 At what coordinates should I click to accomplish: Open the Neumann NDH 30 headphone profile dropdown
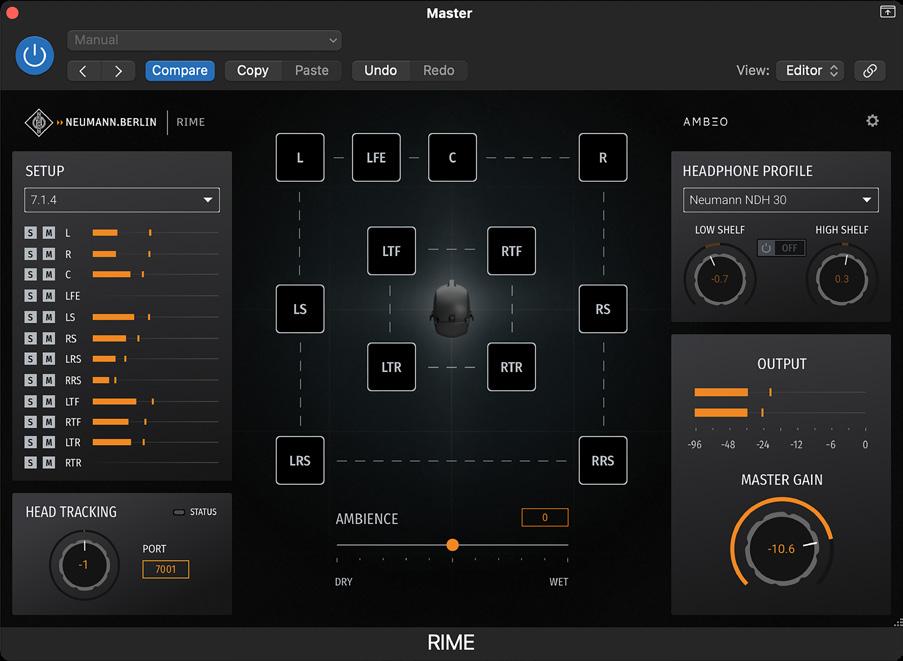coord(780,200)
